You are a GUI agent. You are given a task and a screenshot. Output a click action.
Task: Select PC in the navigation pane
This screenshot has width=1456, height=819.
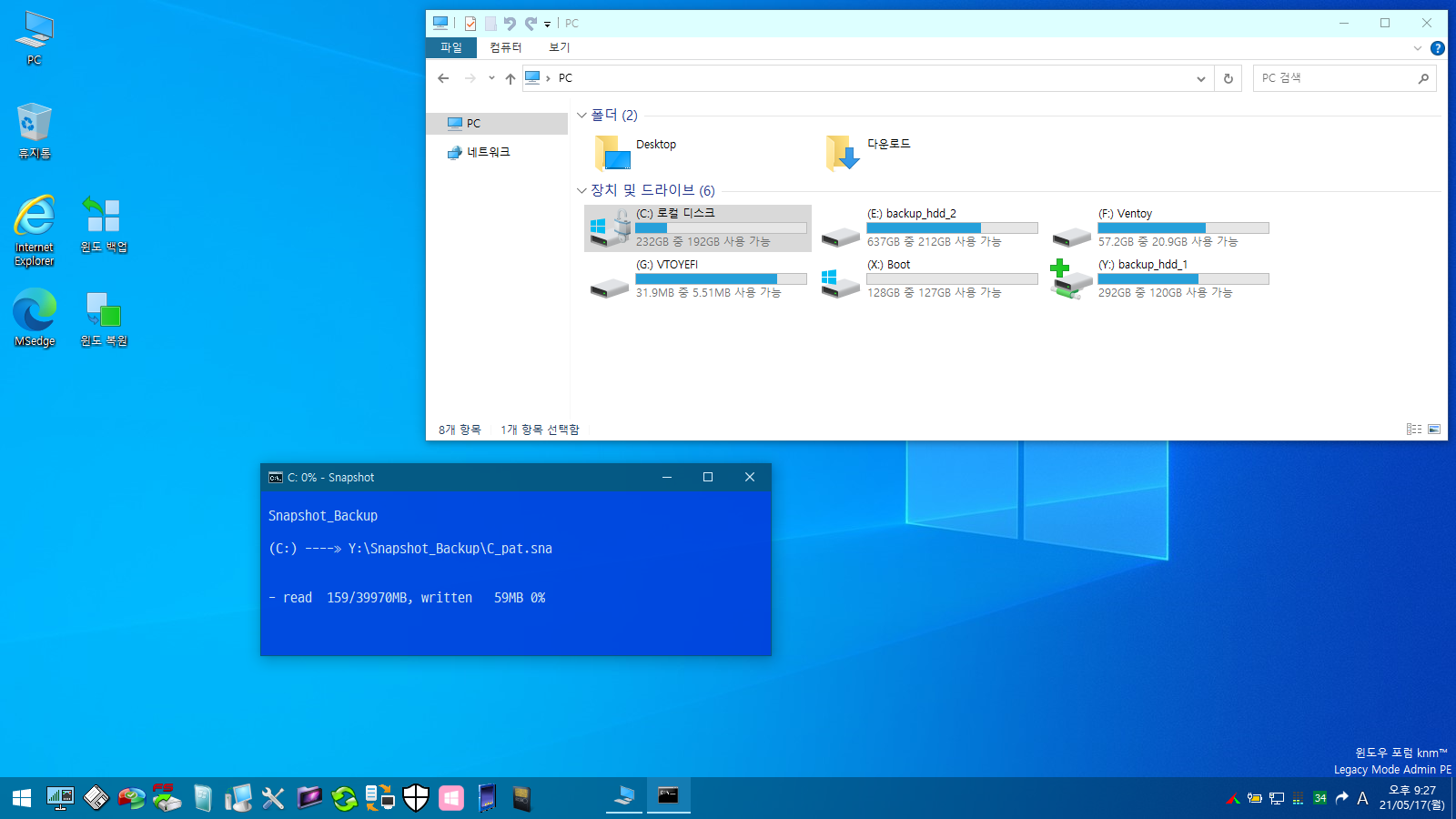[497, 124]
